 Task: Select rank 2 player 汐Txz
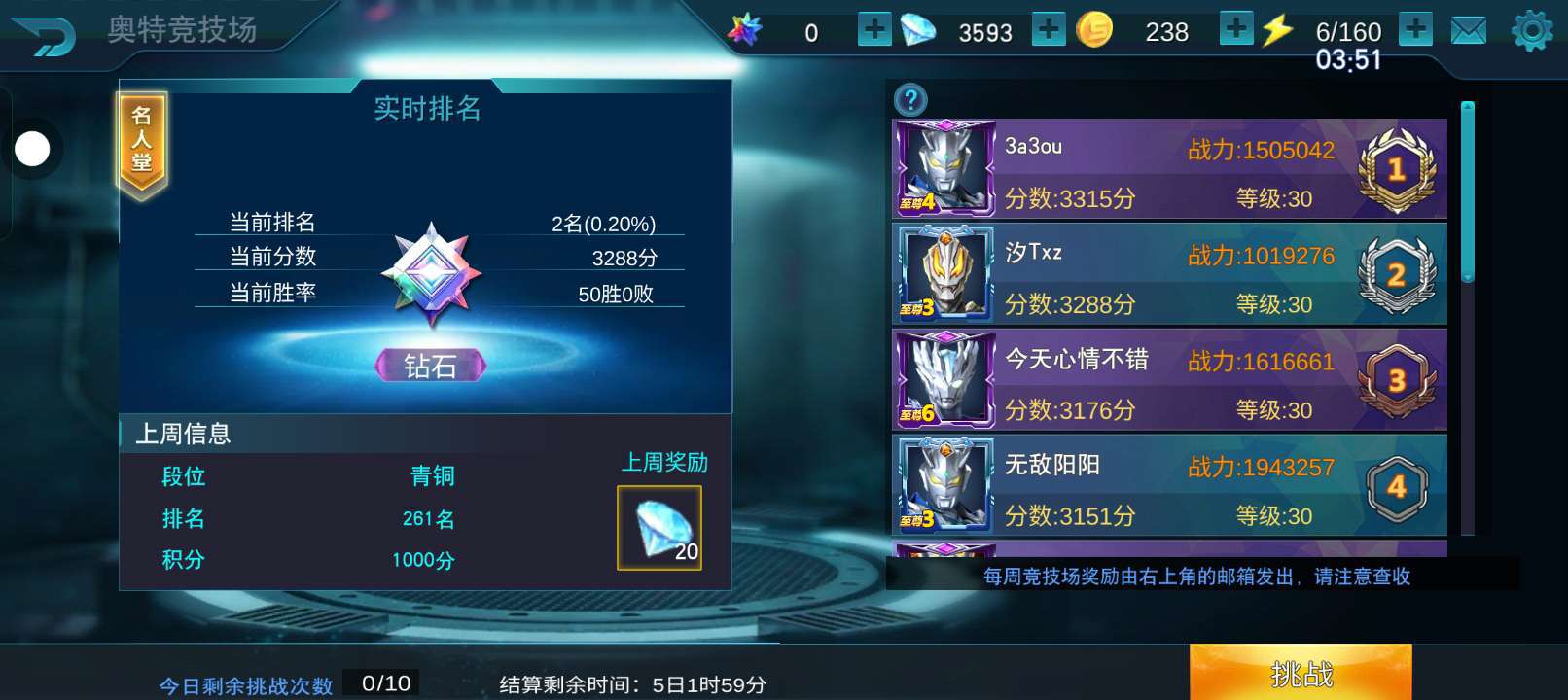click(x=1169, y=275)
